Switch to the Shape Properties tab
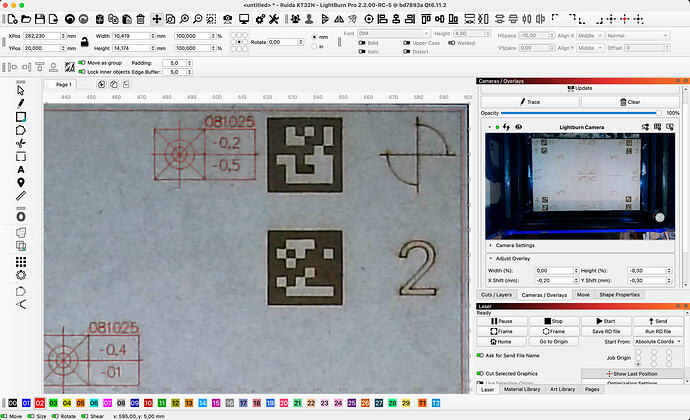The image size is (690, 420). pos(619,295)
